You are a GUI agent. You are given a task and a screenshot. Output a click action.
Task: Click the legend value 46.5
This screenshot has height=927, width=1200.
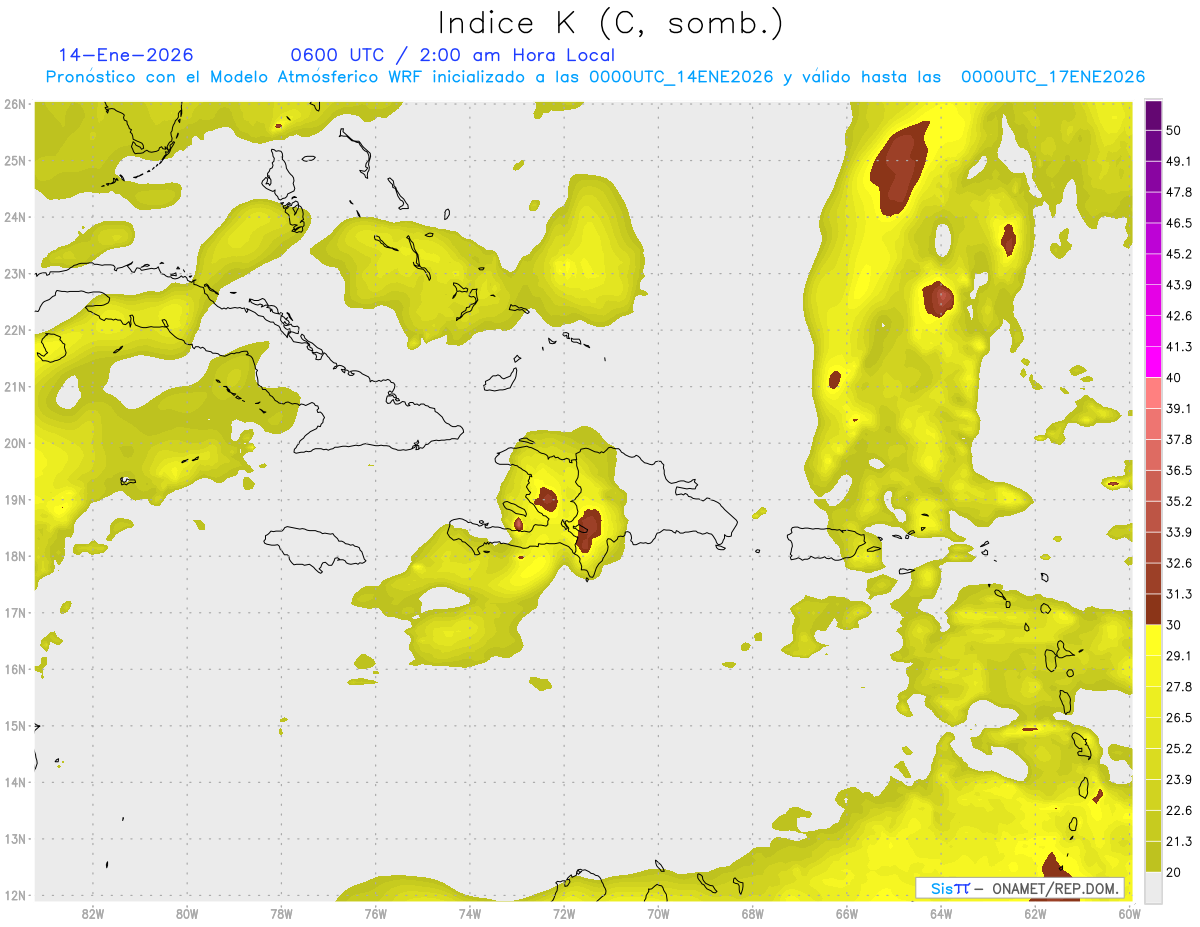tap(1179, 223)
